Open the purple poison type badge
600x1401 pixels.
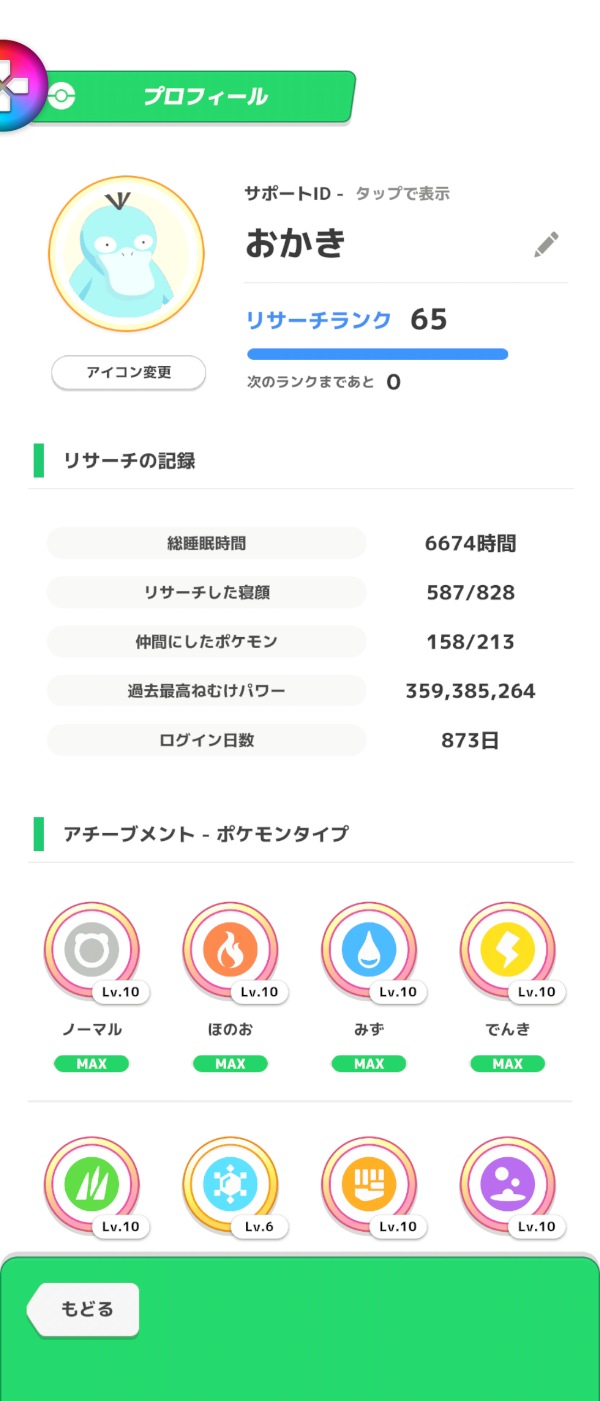[x=507, y=1185]
